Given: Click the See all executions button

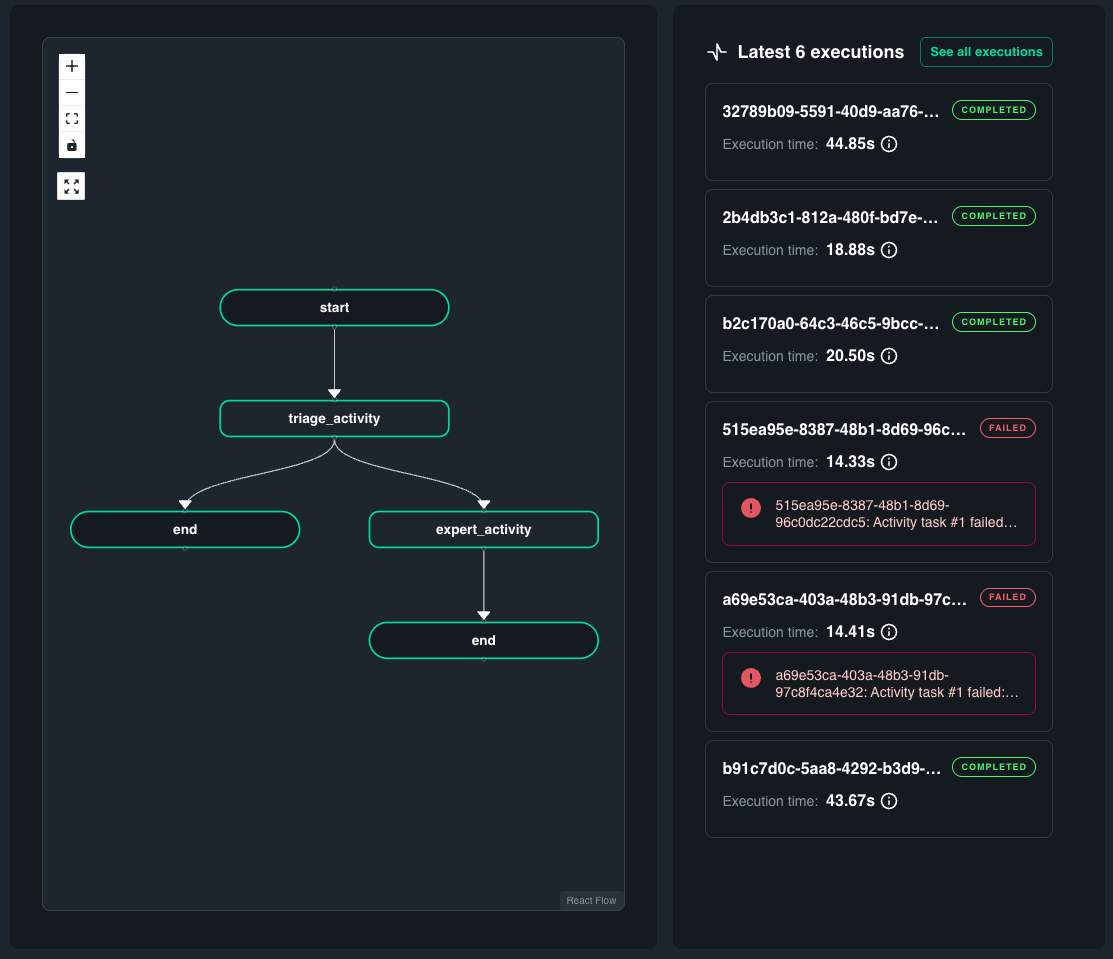Looking at the screenshot, I should (x=986, y=52).
